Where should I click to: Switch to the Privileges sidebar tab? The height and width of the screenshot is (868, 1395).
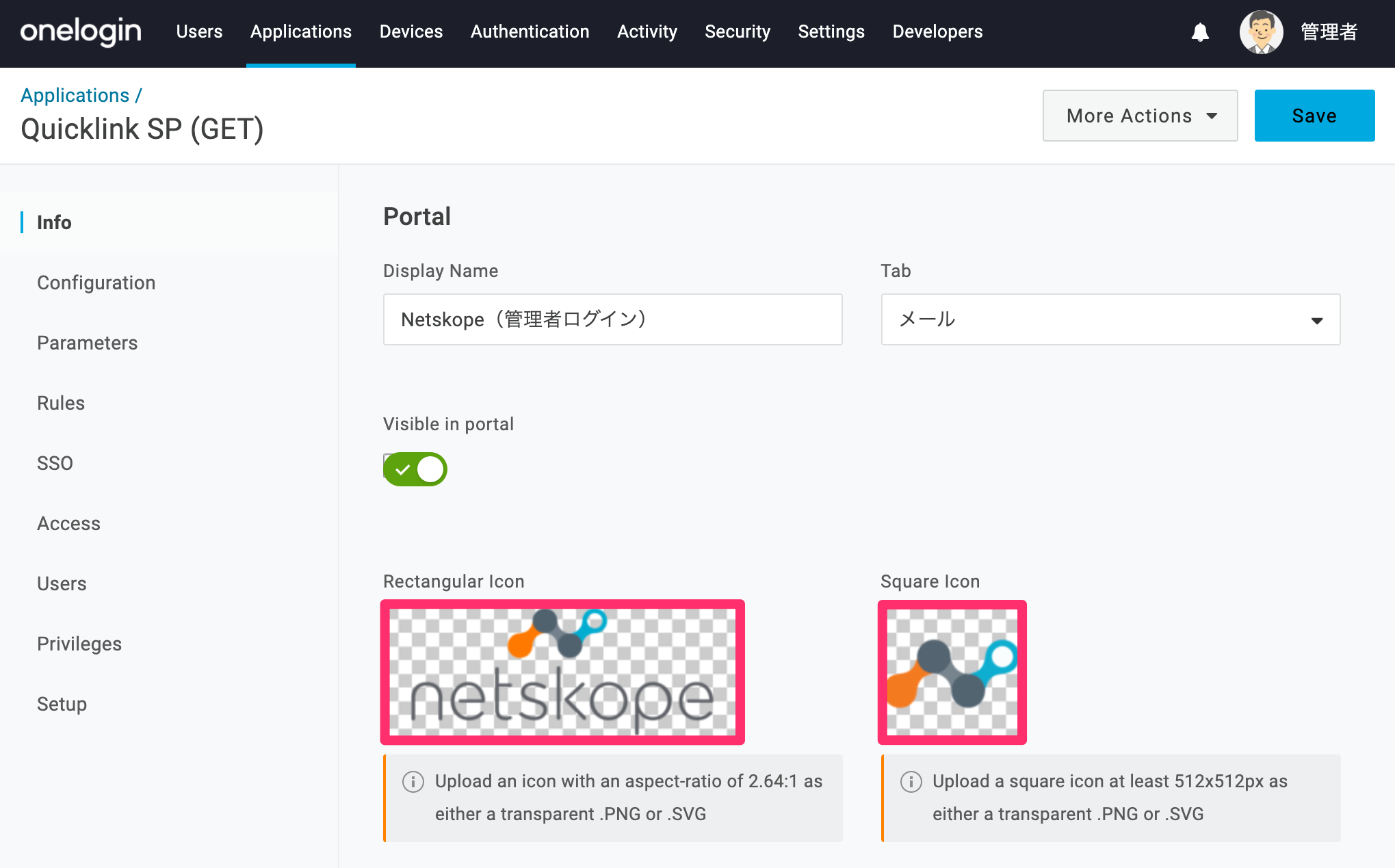coord(79,644)
